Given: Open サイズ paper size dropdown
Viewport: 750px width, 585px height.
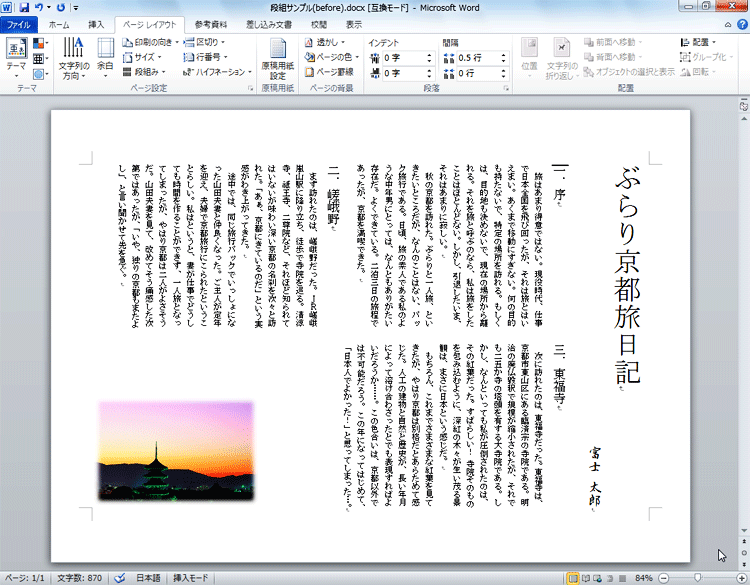Looking at the screenshot, I should [x=142, y=57].
